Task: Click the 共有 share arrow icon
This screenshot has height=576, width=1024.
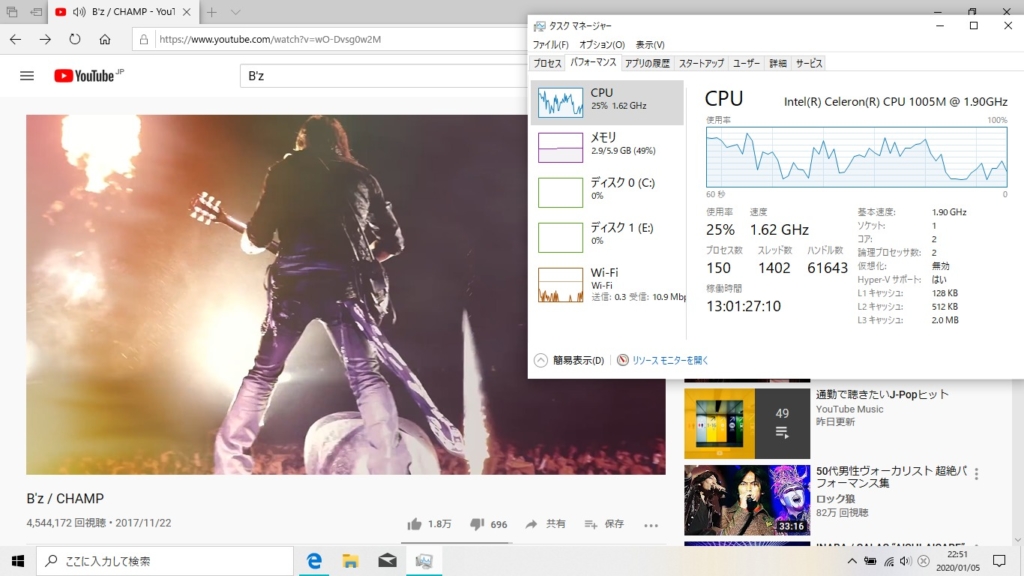Action: 532,524
